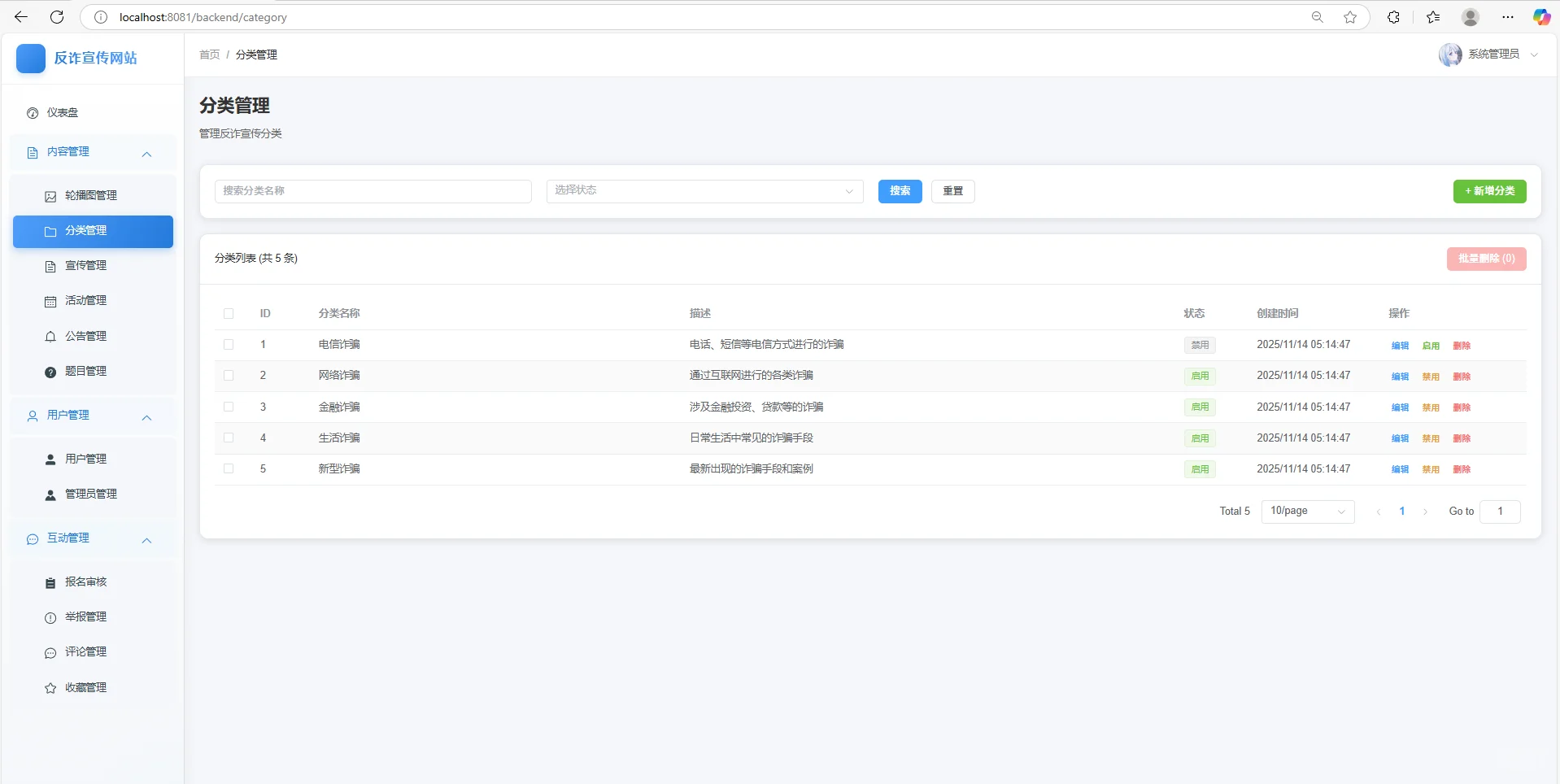
Task: Select 宣传管理 in the sidebar
Action: 85,265
